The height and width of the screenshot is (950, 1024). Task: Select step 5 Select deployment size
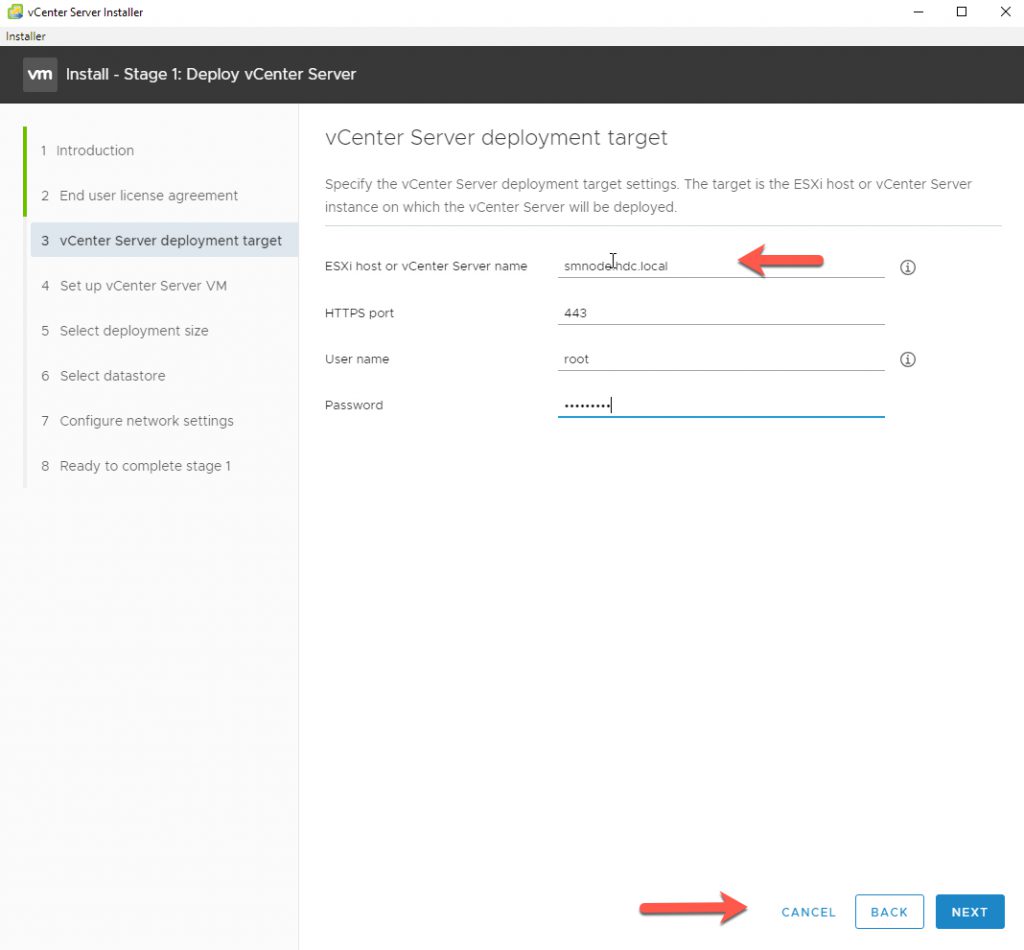click(125, 330)
